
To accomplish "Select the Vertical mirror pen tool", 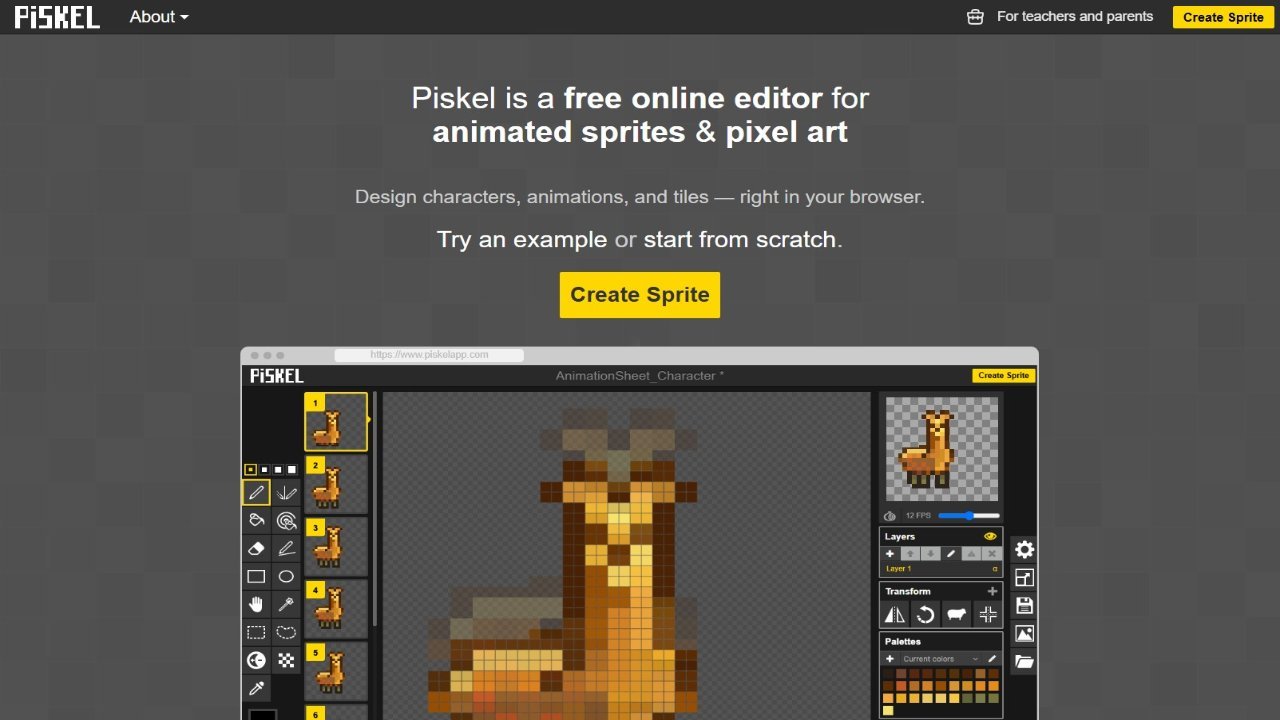I will (x=286, y=492).
